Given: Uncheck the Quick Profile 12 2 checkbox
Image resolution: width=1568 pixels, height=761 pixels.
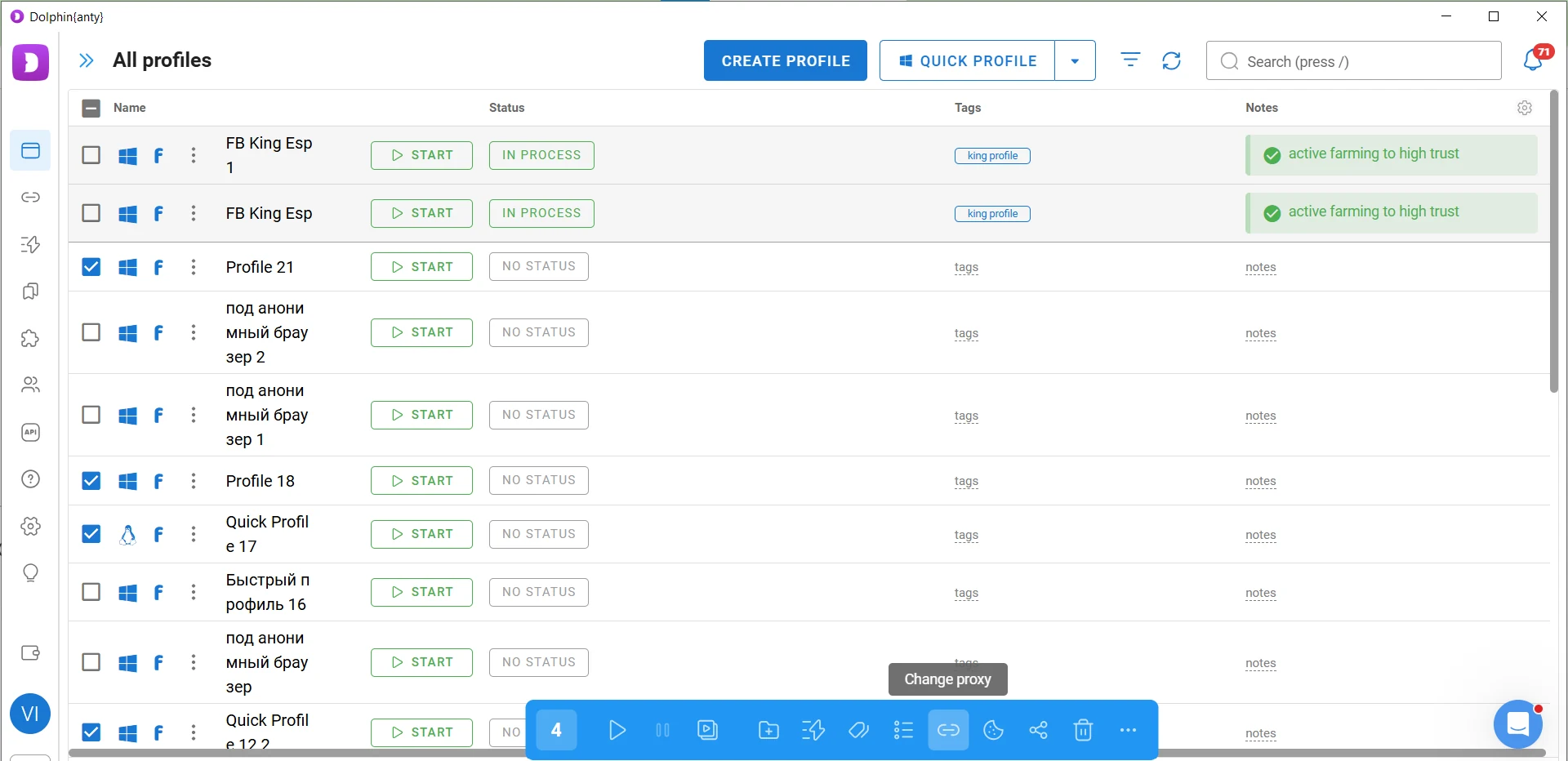Looking at the screenshot, I should pos(91,732).
